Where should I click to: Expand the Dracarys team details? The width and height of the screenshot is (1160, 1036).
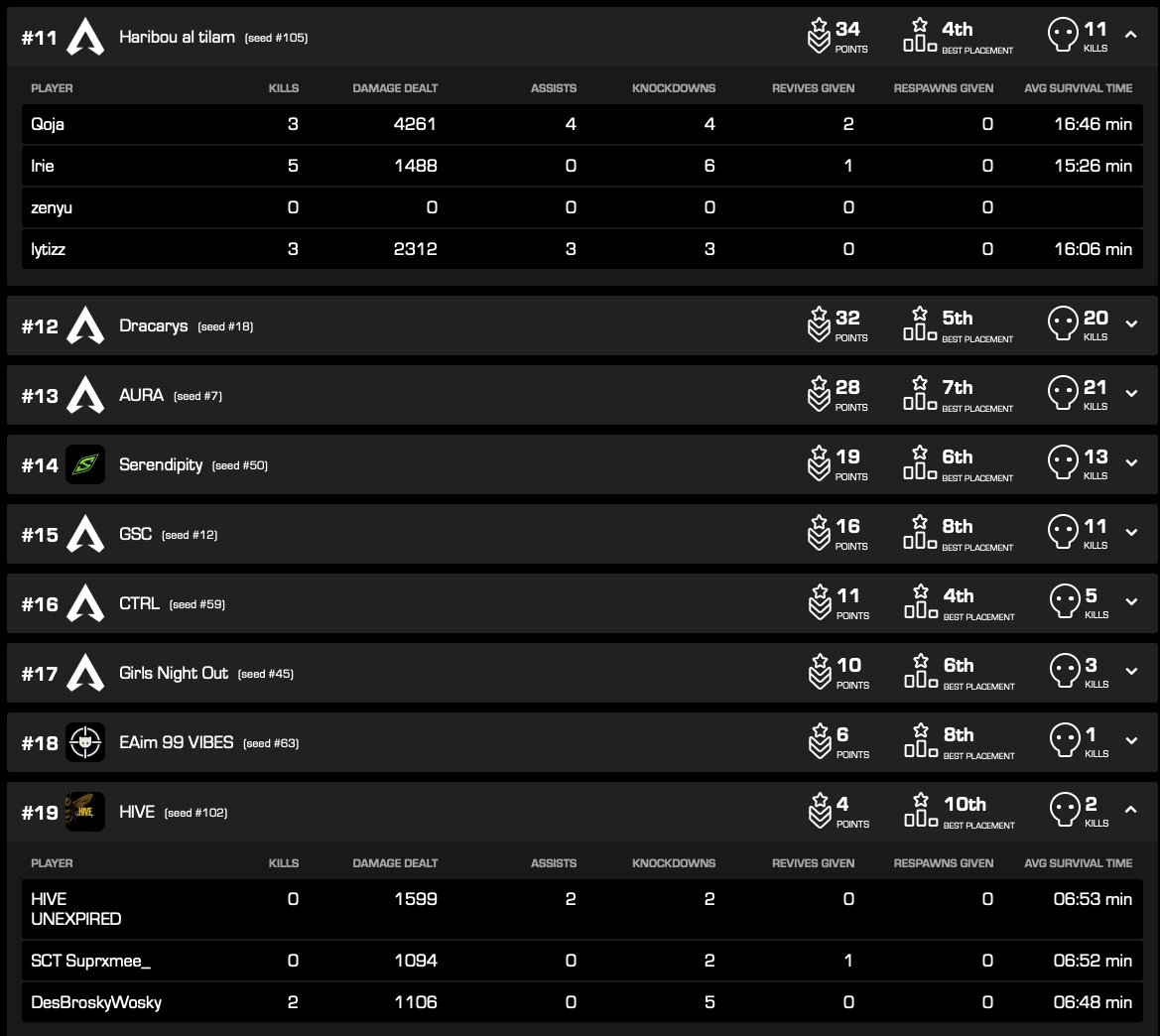coord(1131,324)
